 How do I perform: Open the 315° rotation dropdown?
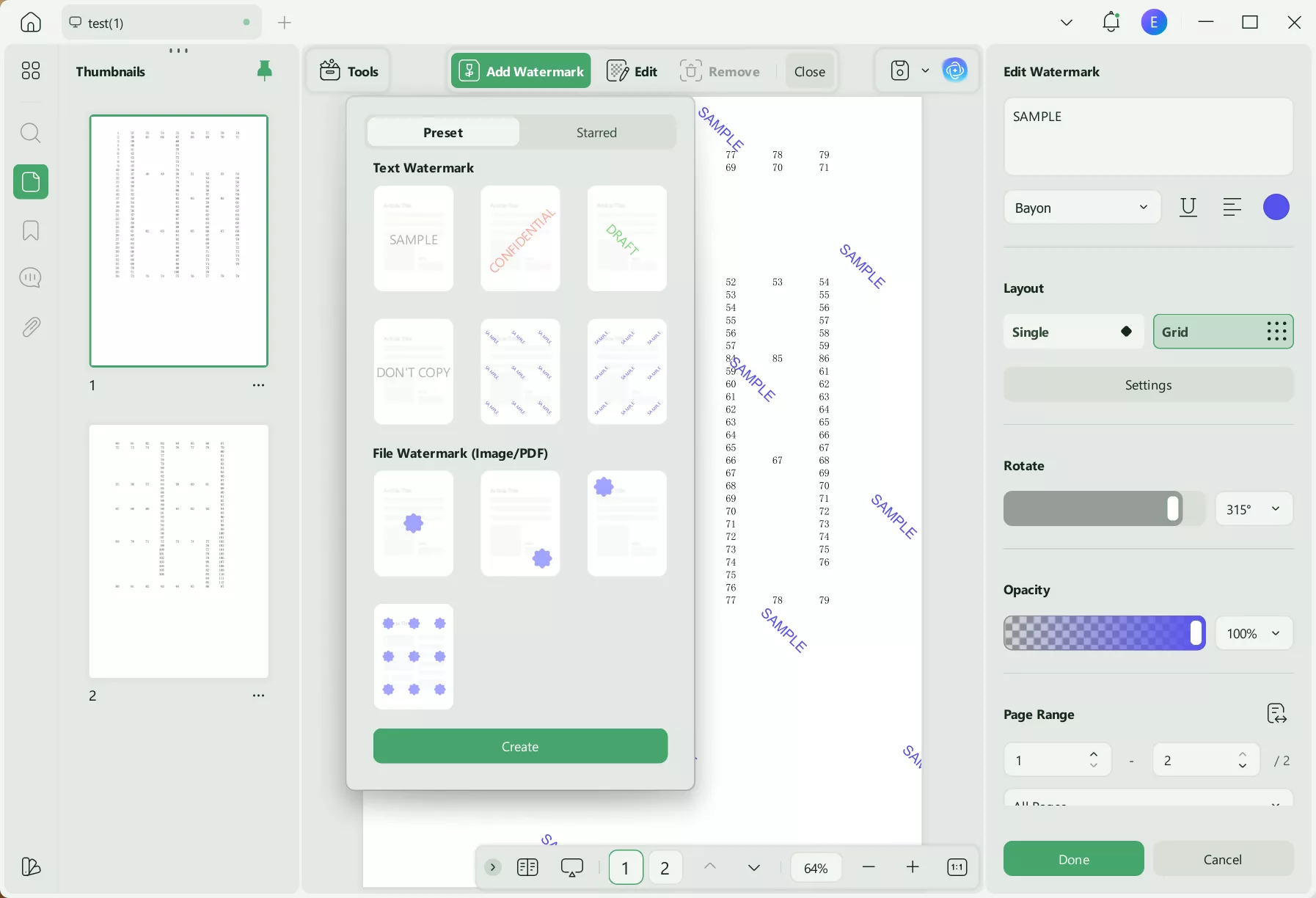pyautogui.click(x=1254, y=509)
